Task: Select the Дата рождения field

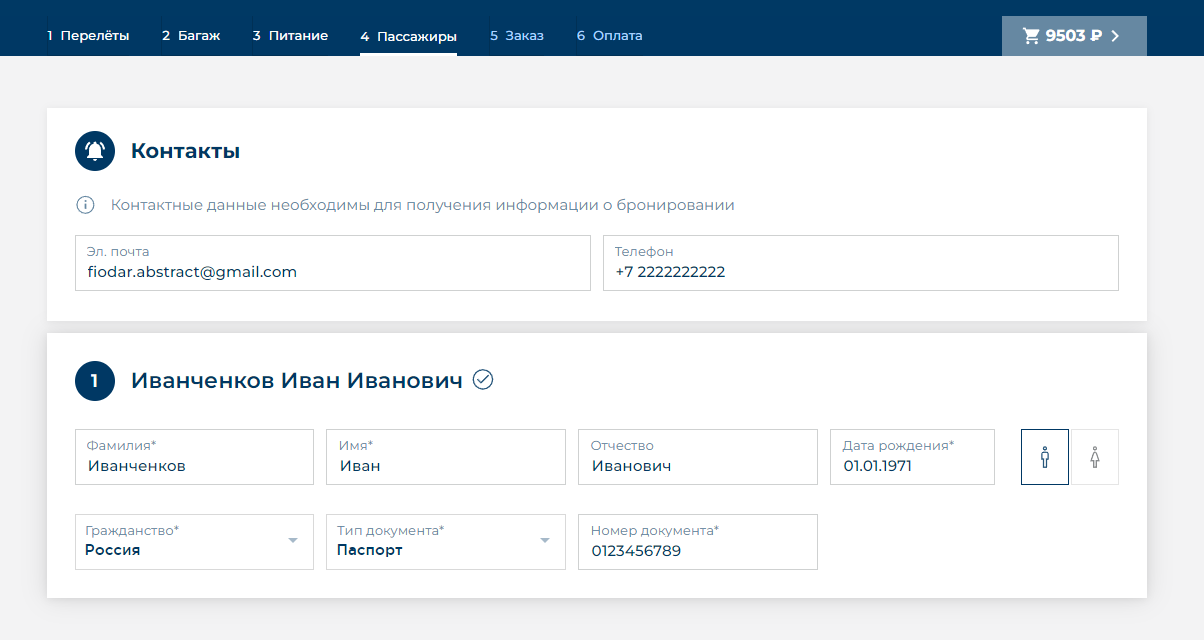Action: tap(912, 466)
